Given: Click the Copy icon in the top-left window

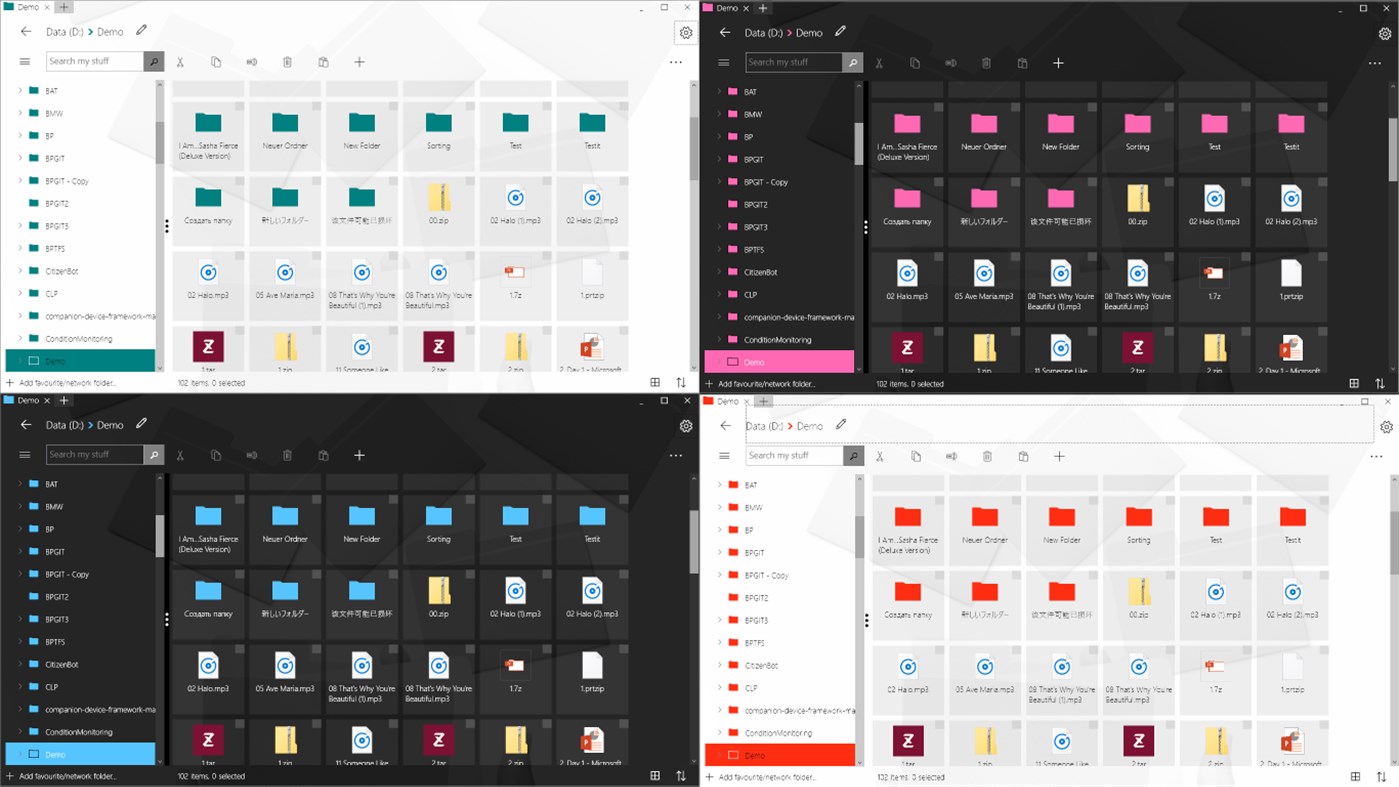Looking at the screenshot, I should (216, 62).
